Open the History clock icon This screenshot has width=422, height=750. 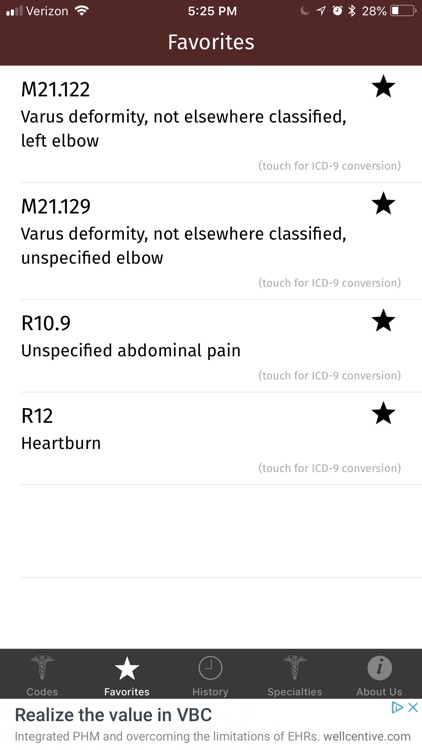(x=210, y=668)
